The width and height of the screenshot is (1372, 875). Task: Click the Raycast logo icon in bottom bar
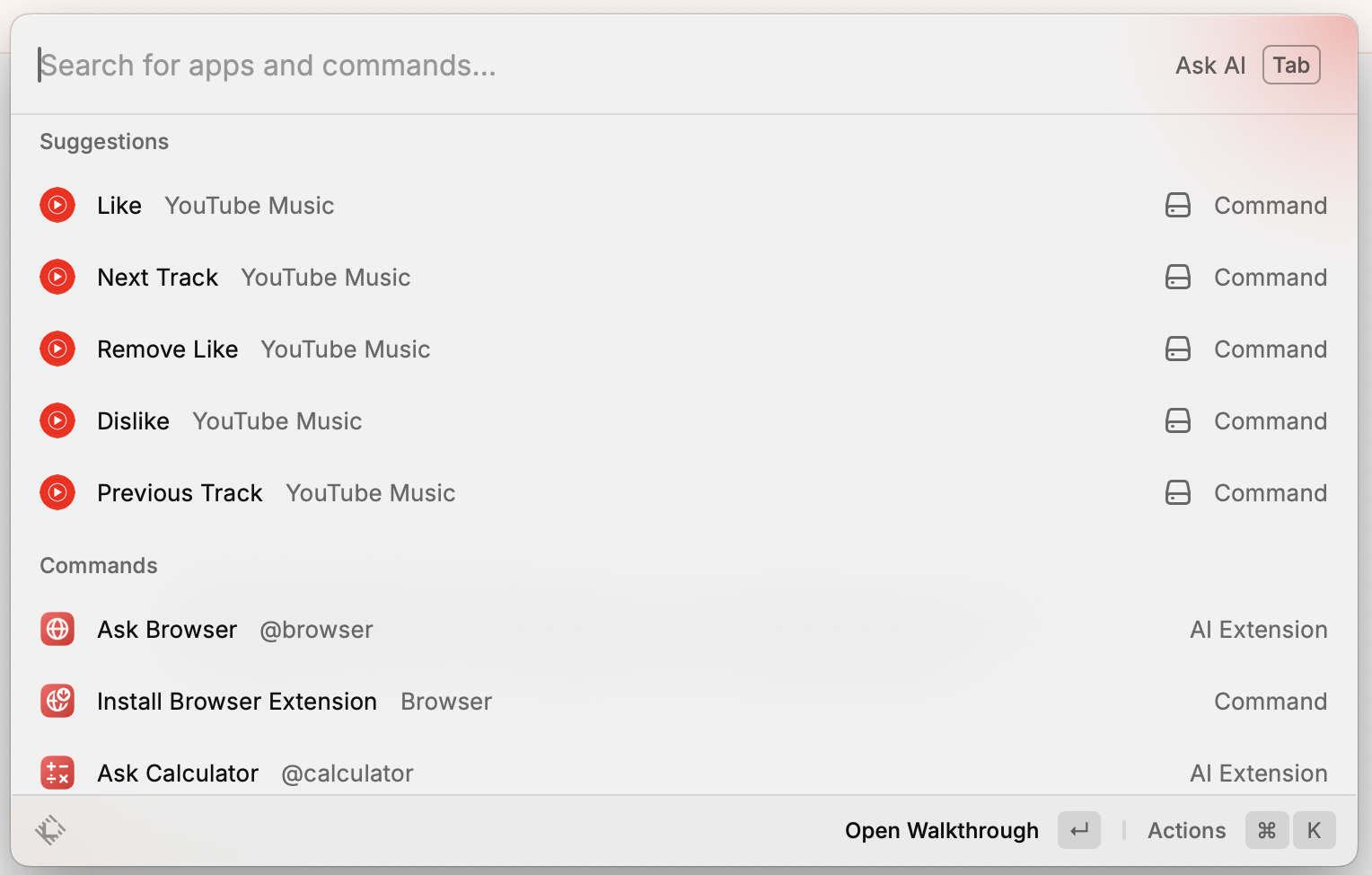point(50,830)
